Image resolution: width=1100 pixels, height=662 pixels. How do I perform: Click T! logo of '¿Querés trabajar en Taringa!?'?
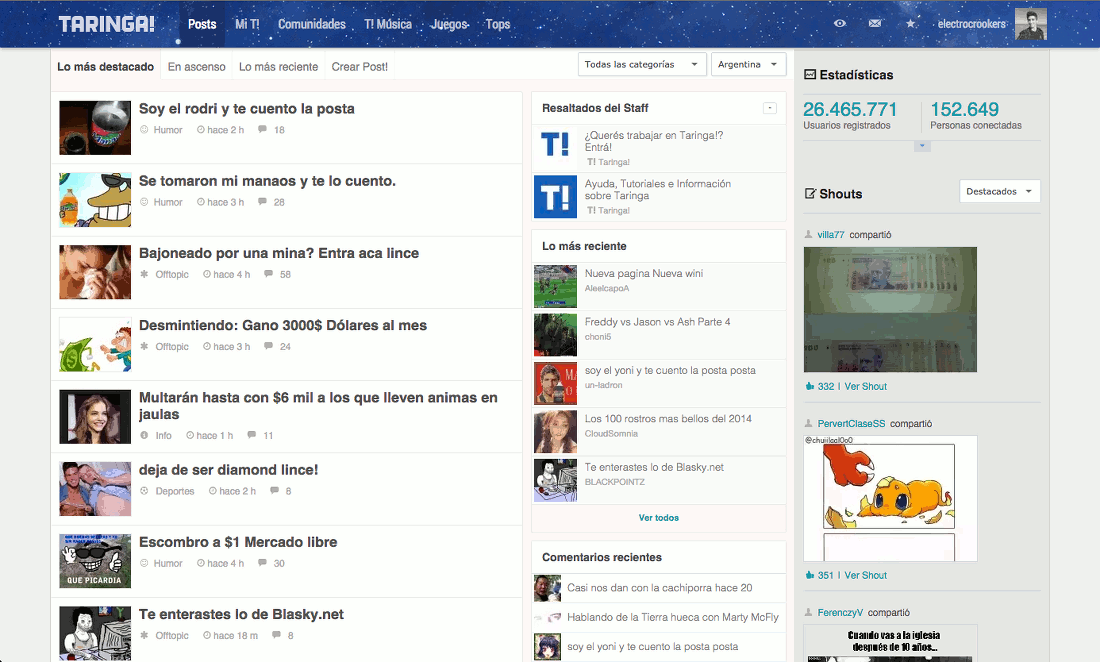pyautogui.click(x=555, y=147)
